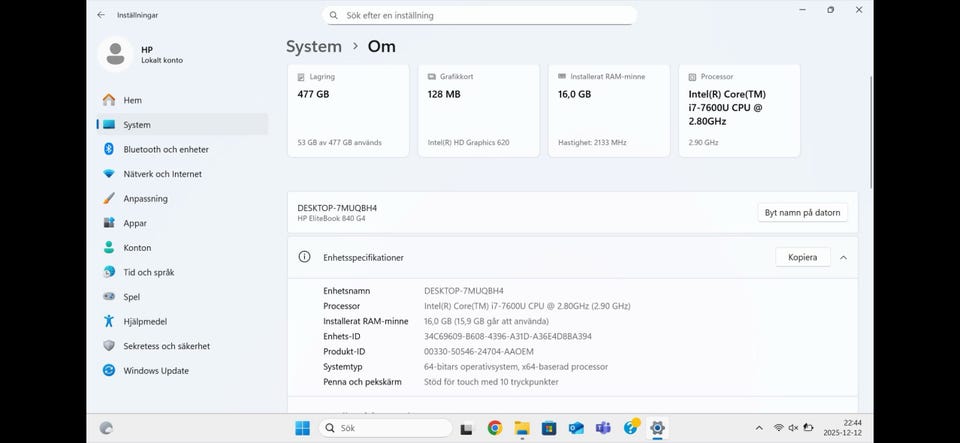Go back with the arrow beside Inställningar

pyautogui.click(x=101, y=15)
